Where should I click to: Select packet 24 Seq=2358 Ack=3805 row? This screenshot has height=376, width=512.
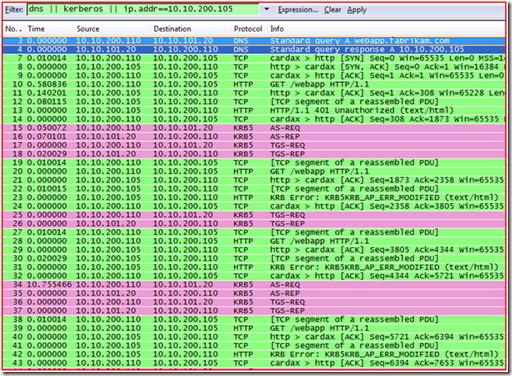[x=254, y=206]
